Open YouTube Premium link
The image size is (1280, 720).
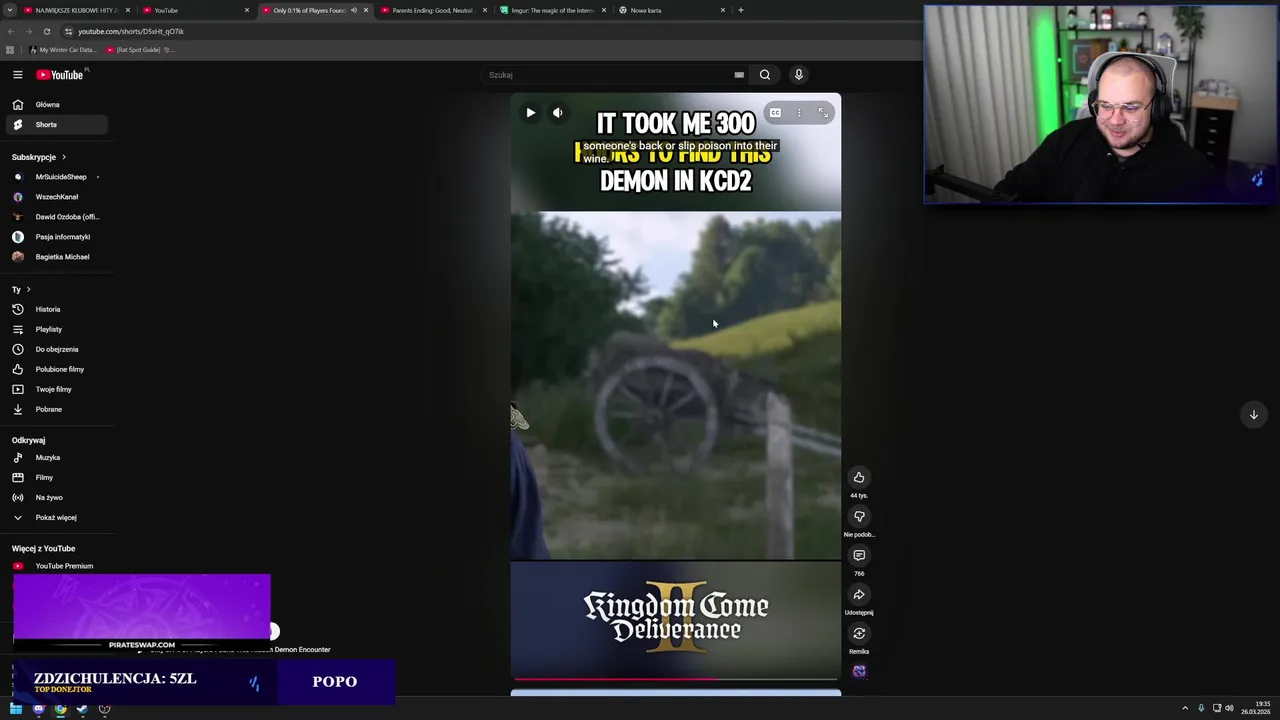(x=55, y=566)
